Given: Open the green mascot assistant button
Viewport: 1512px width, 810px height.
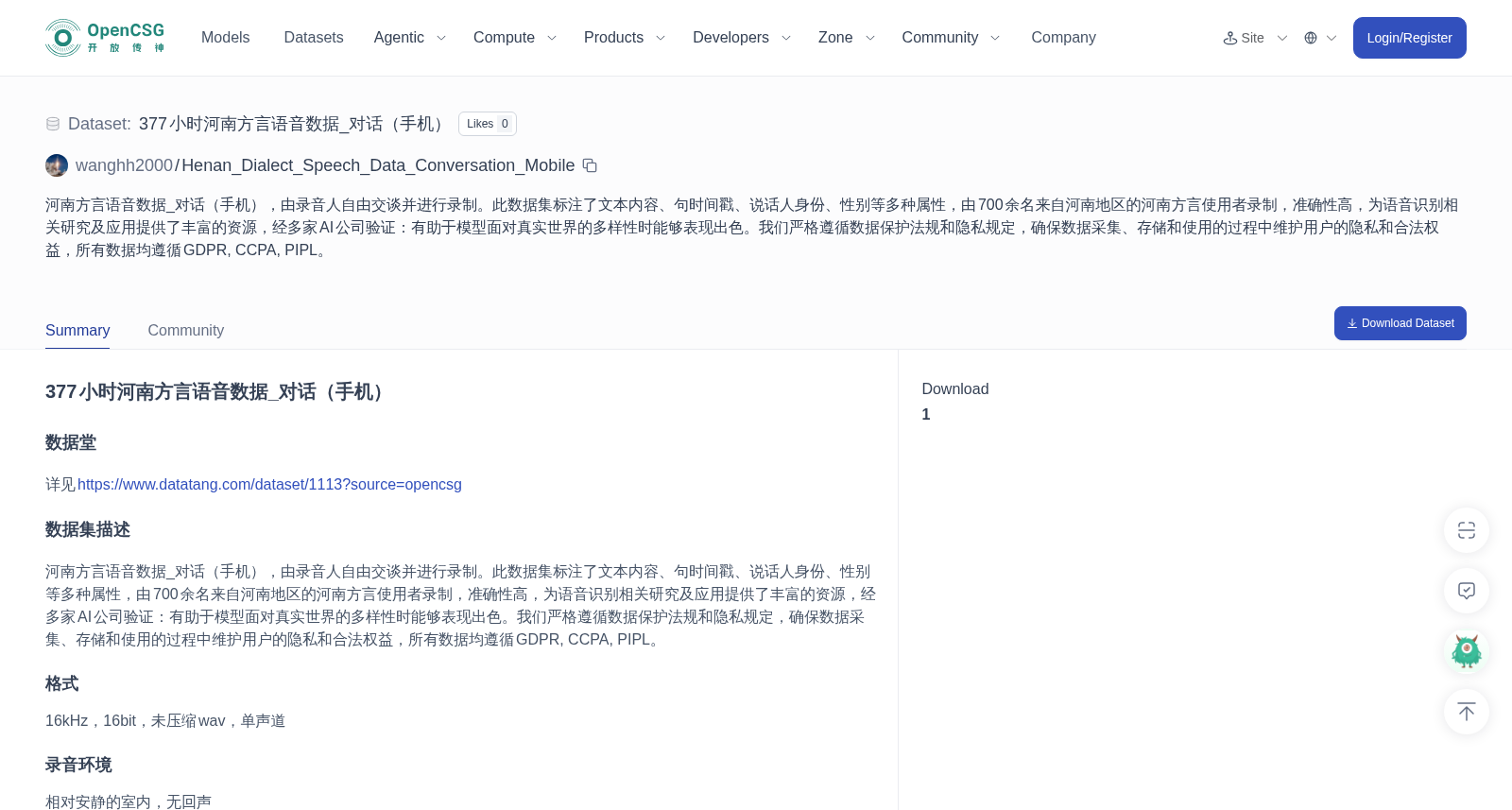Looking at the screenshot, I should coord(1467,651).
